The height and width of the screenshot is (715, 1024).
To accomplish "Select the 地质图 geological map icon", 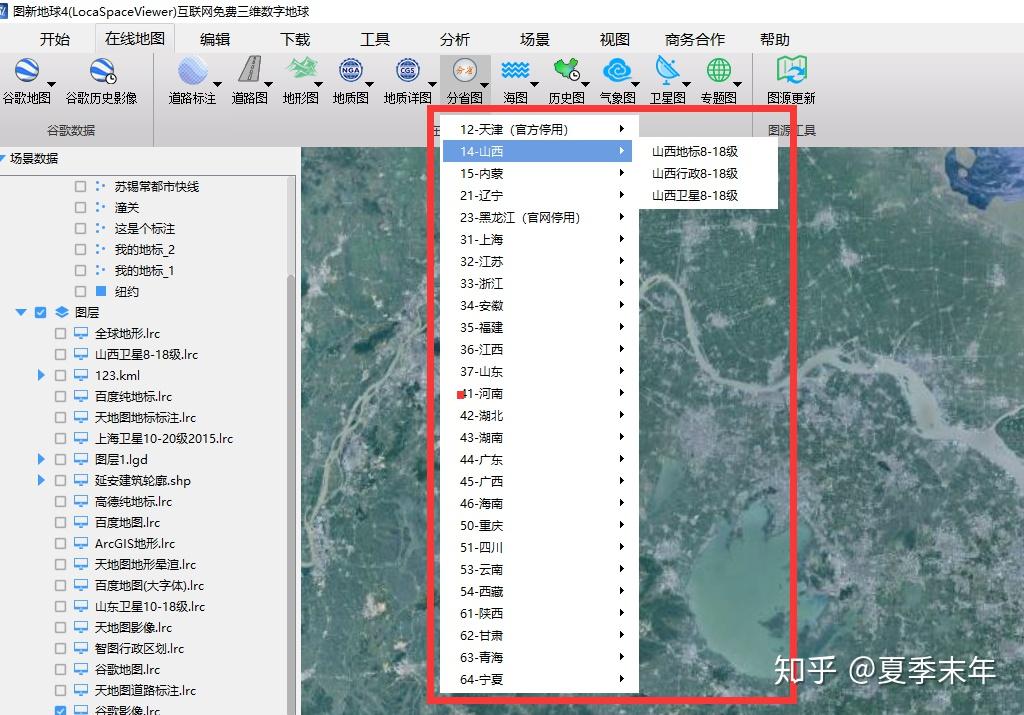I will [x=350, y=80].
